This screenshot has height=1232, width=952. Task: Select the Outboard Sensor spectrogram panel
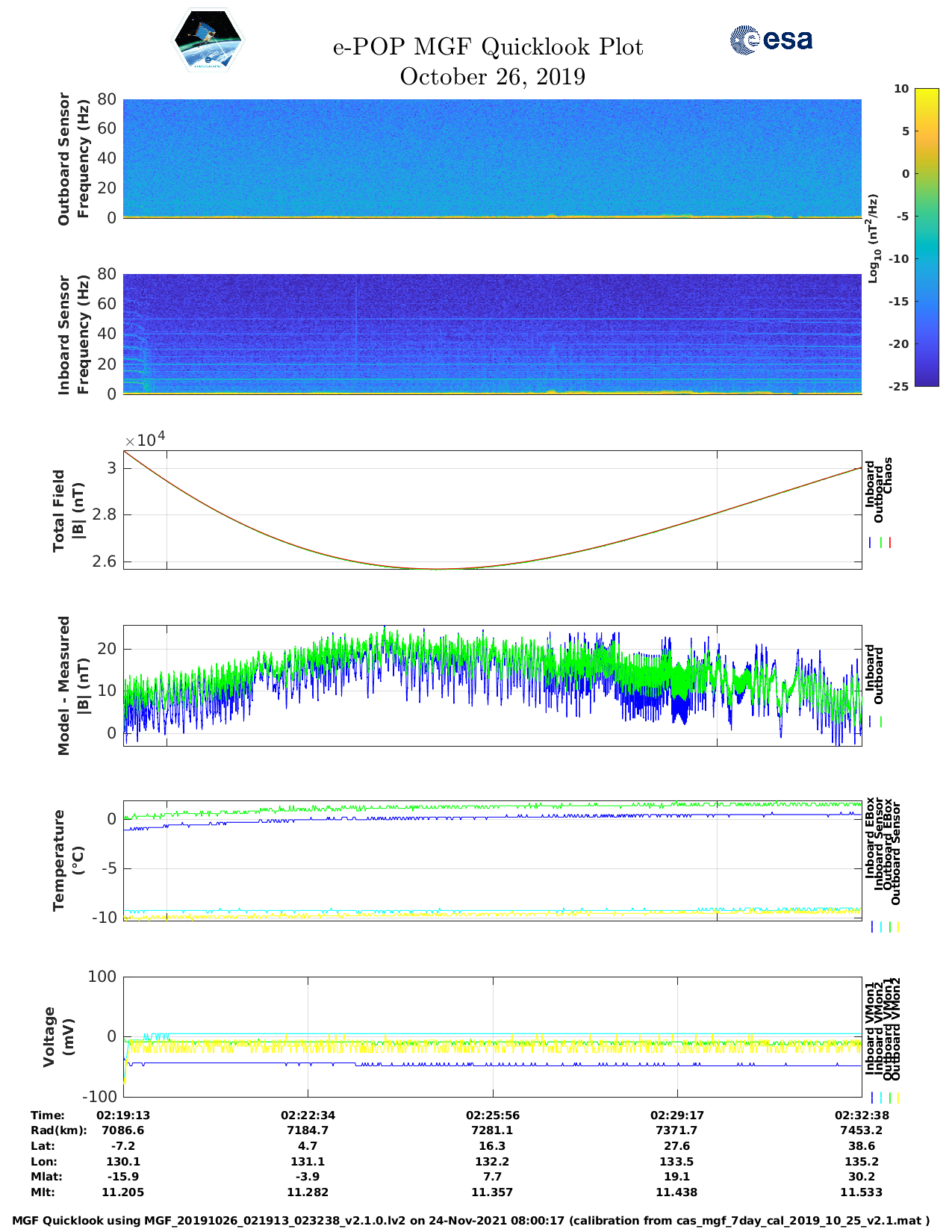[x=492, y=158]
